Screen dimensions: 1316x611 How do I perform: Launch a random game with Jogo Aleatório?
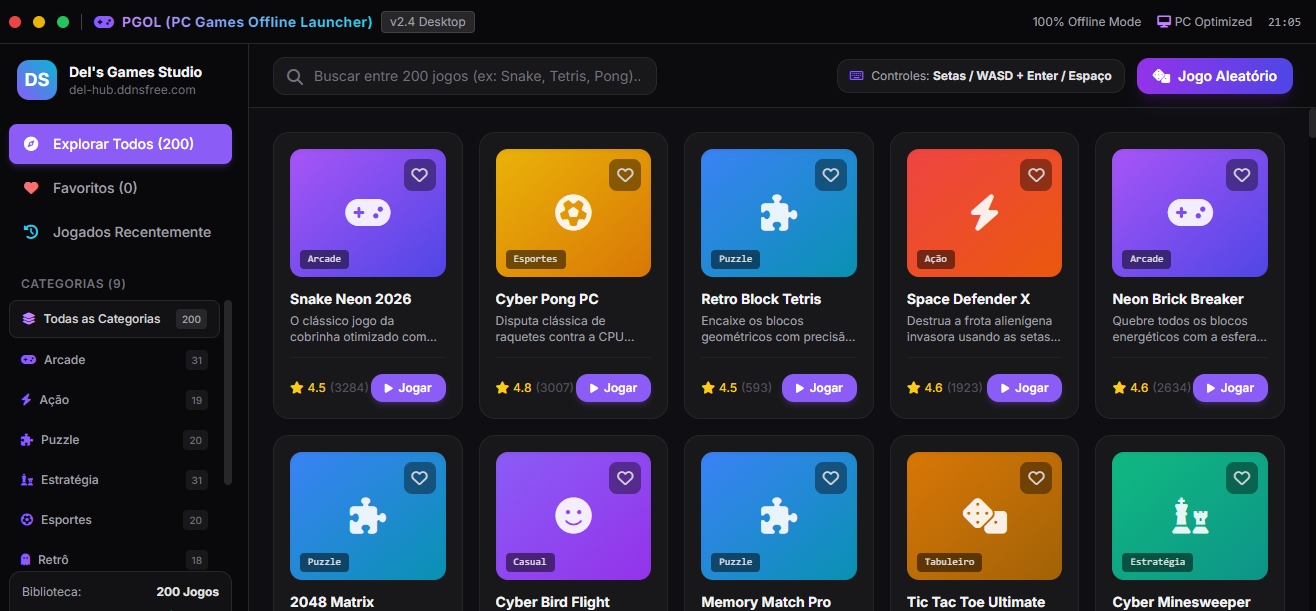click(1215, 76)
